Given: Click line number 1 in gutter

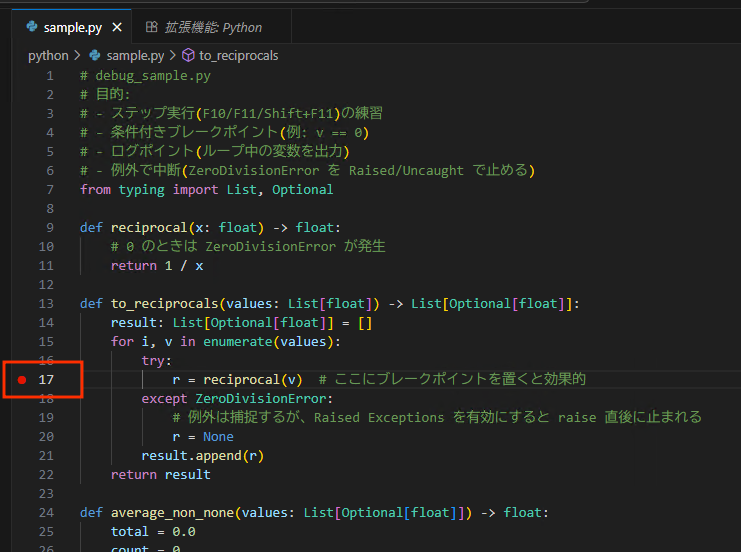Looking at the screenshot, I should pos(50,76).
